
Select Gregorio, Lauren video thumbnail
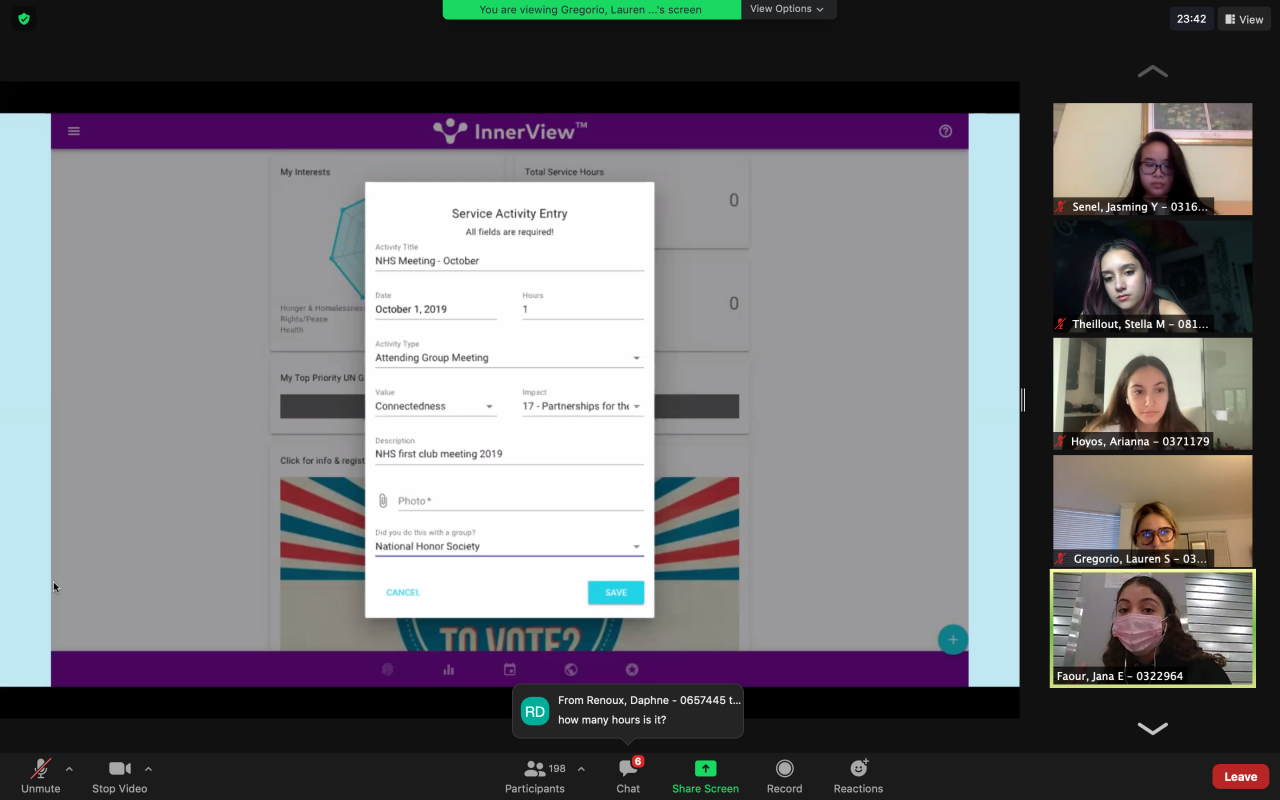[x=1153, y=511]
